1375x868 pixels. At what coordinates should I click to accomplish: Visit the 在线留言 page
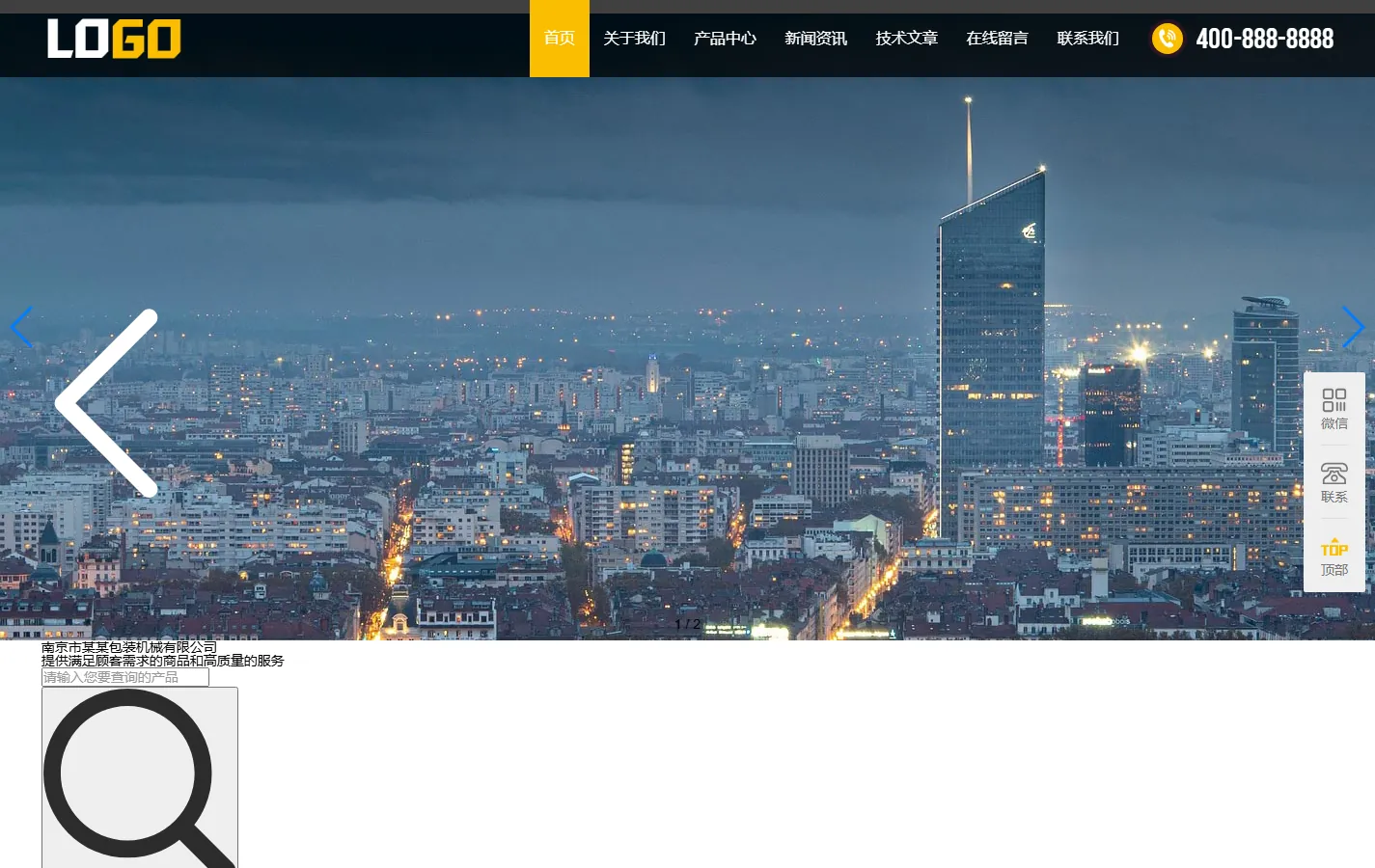tap(998, 39)
